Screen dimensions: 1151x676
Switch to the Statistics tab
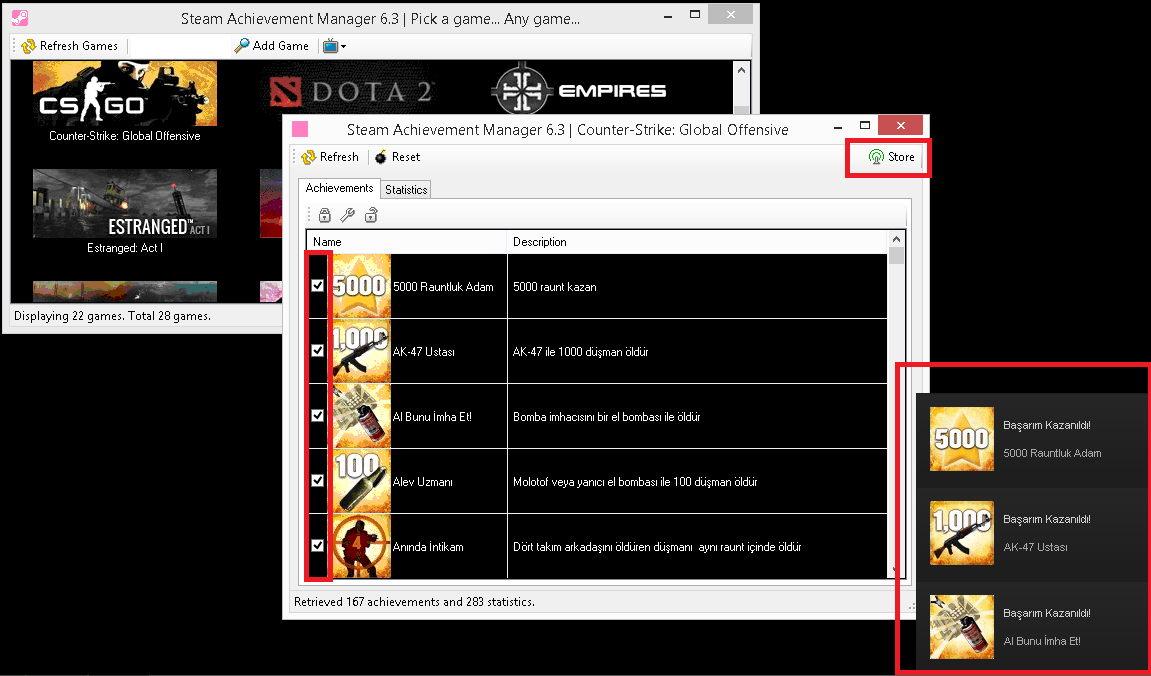tap(406, 189)
